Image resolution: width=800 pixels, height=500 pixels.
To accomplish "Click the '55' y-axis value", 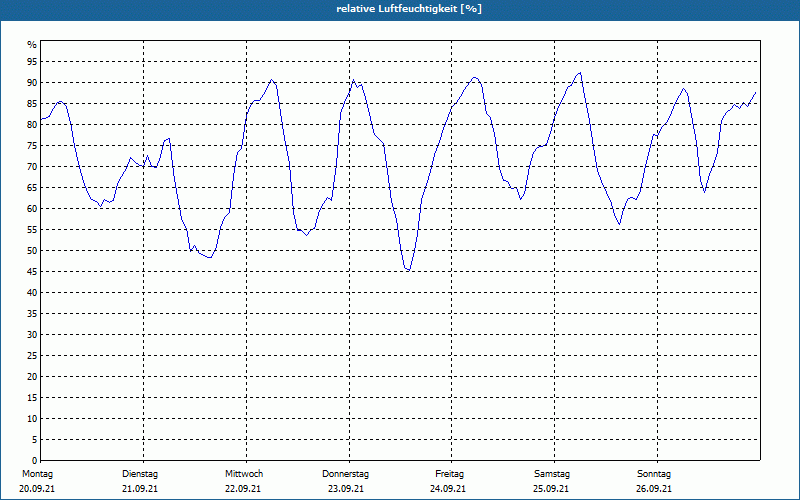I will (32, 230).
